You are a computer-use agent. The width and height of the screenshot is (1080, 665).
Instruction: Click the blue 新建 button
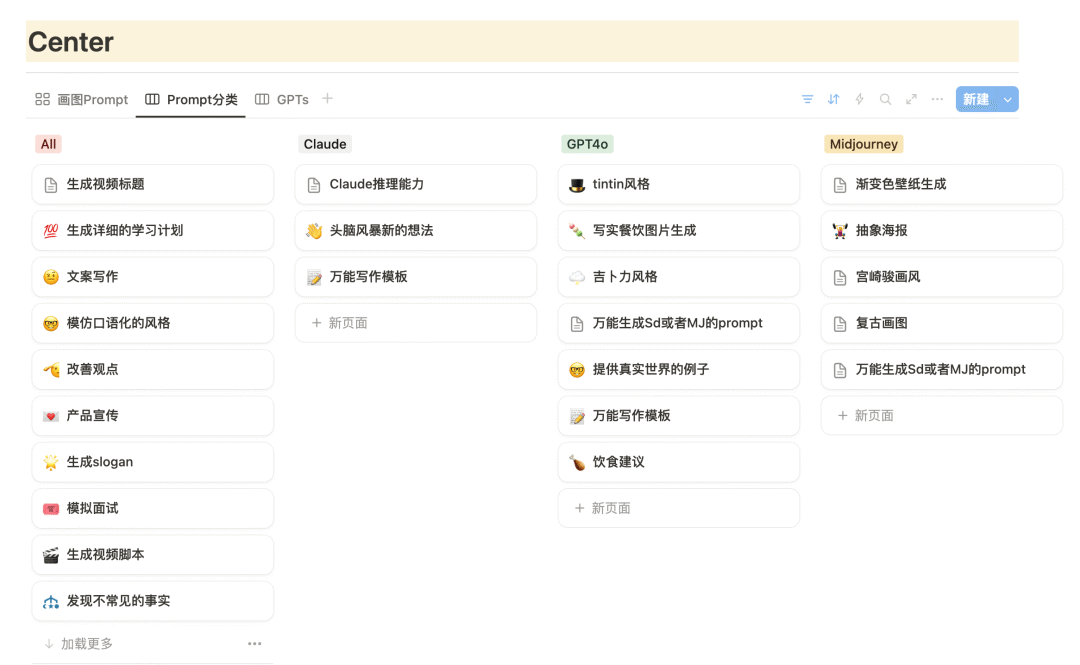977,99
